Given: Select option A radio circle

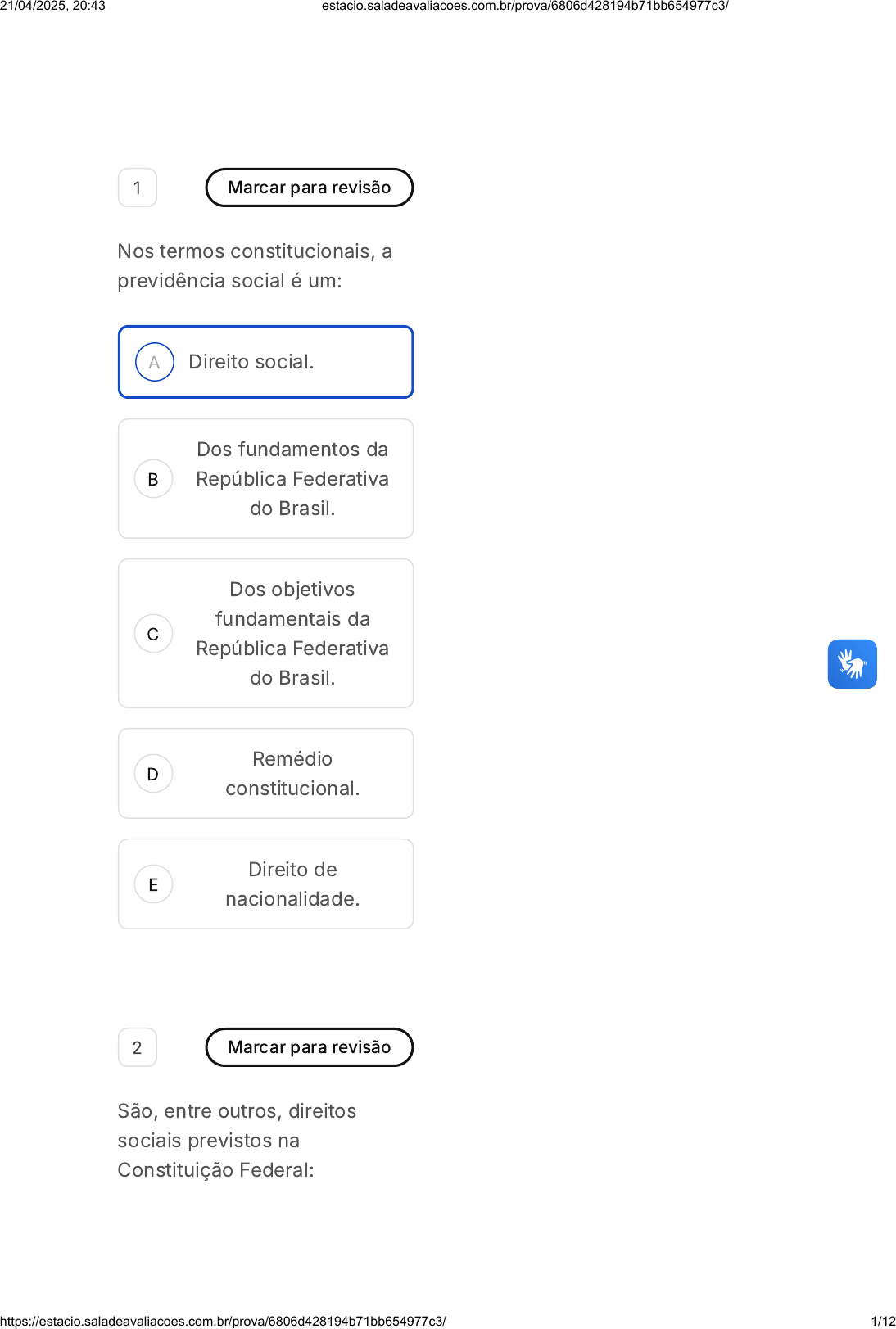Looking at the screenshot, I should pyautogui.click(x=154, y=362).
